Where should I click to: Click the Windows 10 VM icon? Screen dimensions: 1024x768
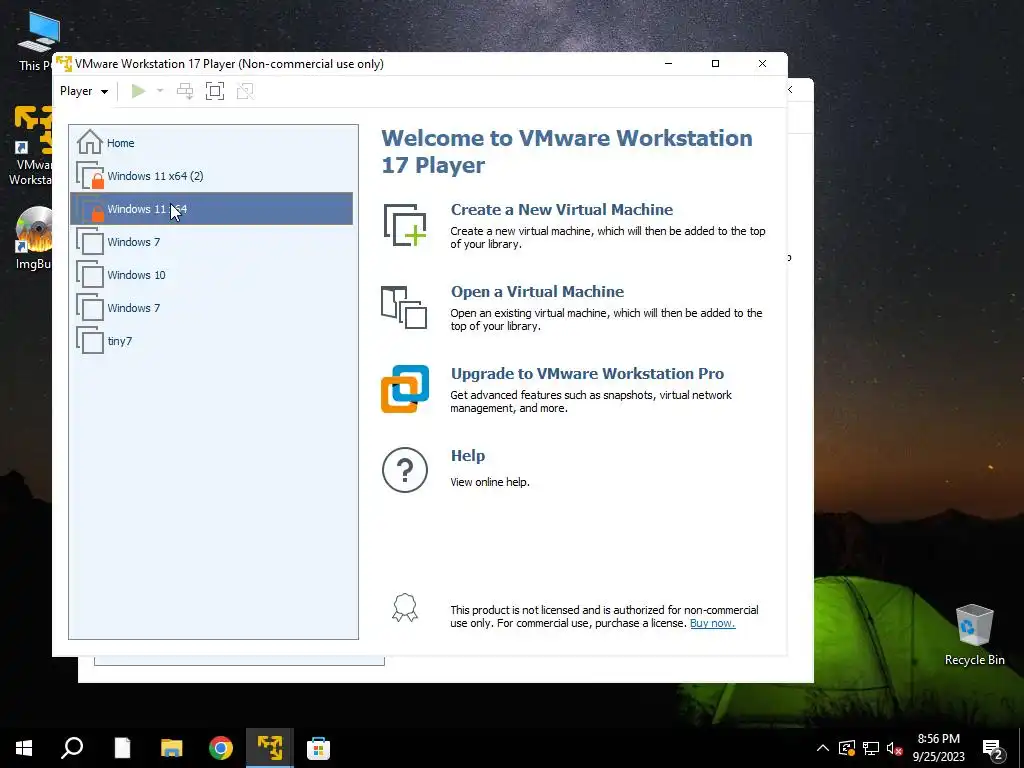pyautogui.click(x=89, y=274)
